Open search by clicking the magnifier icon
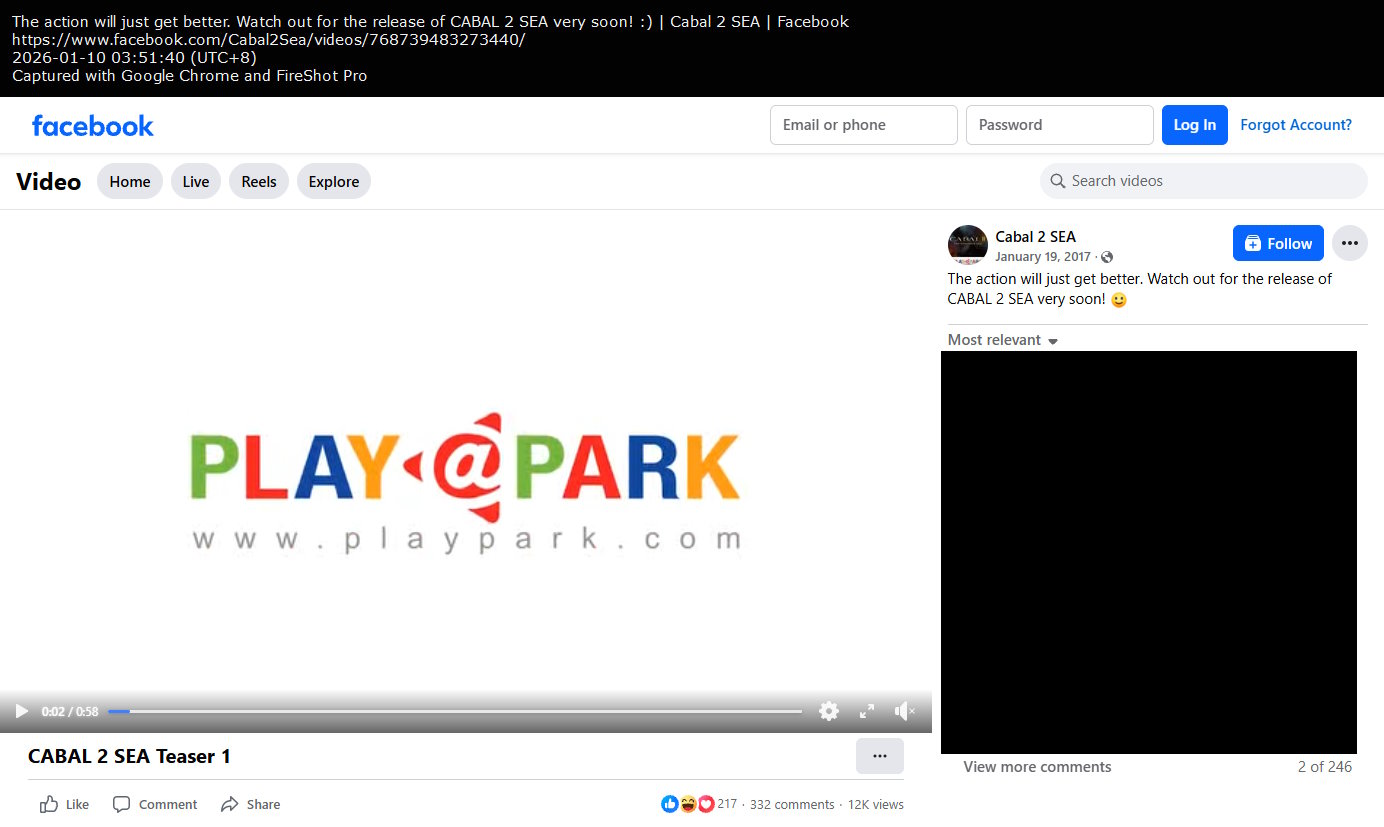Screen dimensions: 1384x827 point(1057,181)
